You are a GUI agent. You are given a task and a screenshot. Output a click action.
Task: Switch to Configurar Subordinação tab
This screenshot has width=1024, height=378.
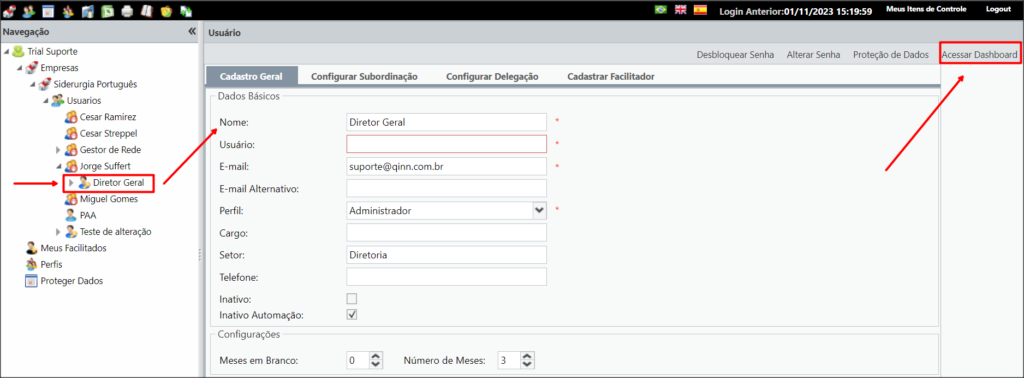click(364, 76)
